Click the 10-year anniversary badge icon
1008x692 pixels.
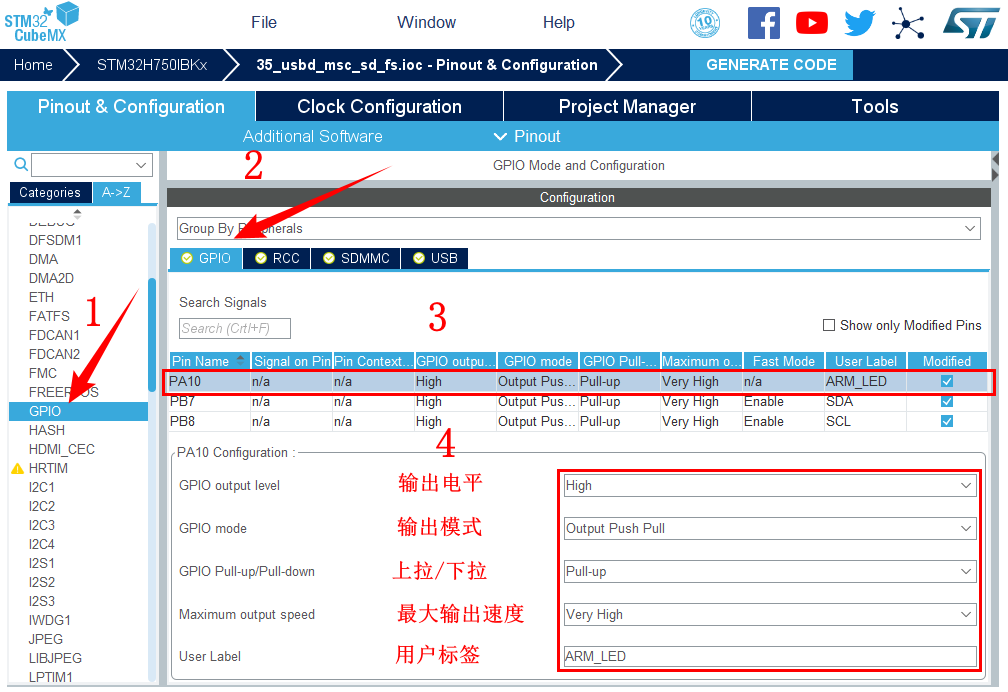tap(705, 23)
